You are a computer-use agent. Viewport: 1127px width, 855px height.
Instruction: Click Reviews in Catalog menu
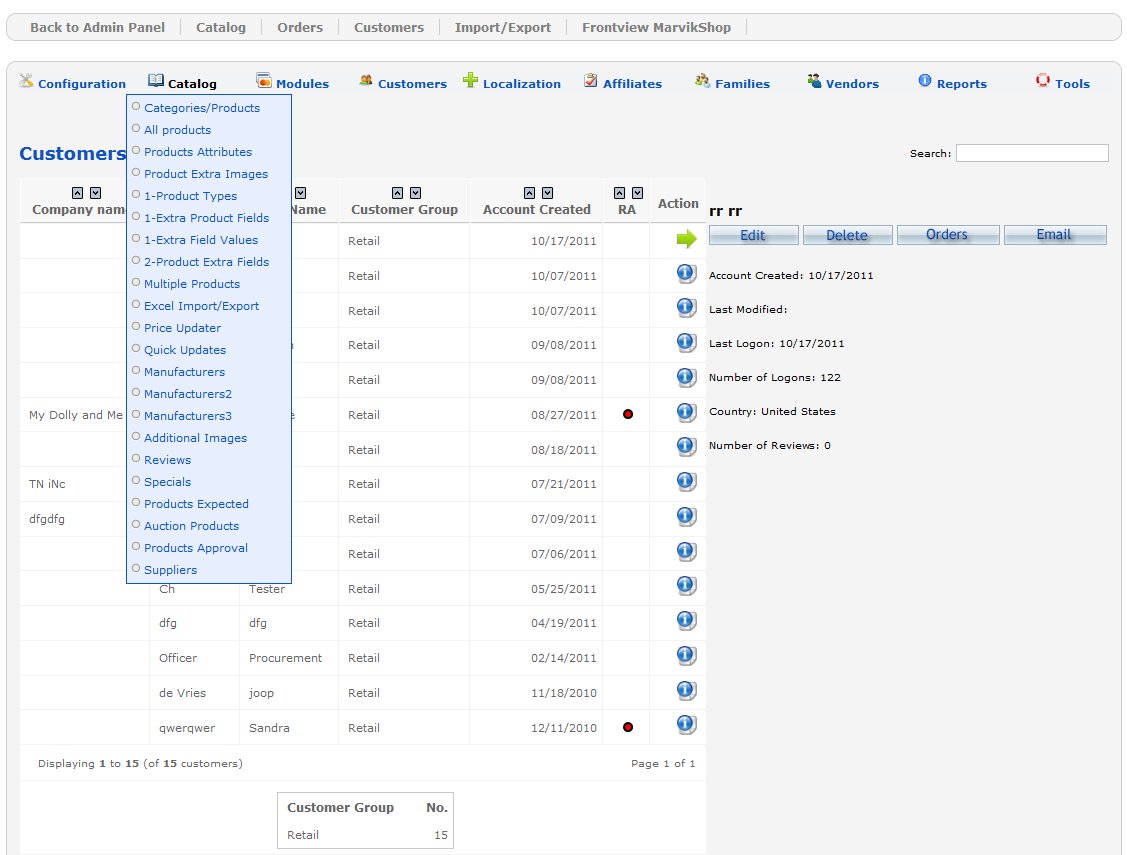(x=167, y=460)
